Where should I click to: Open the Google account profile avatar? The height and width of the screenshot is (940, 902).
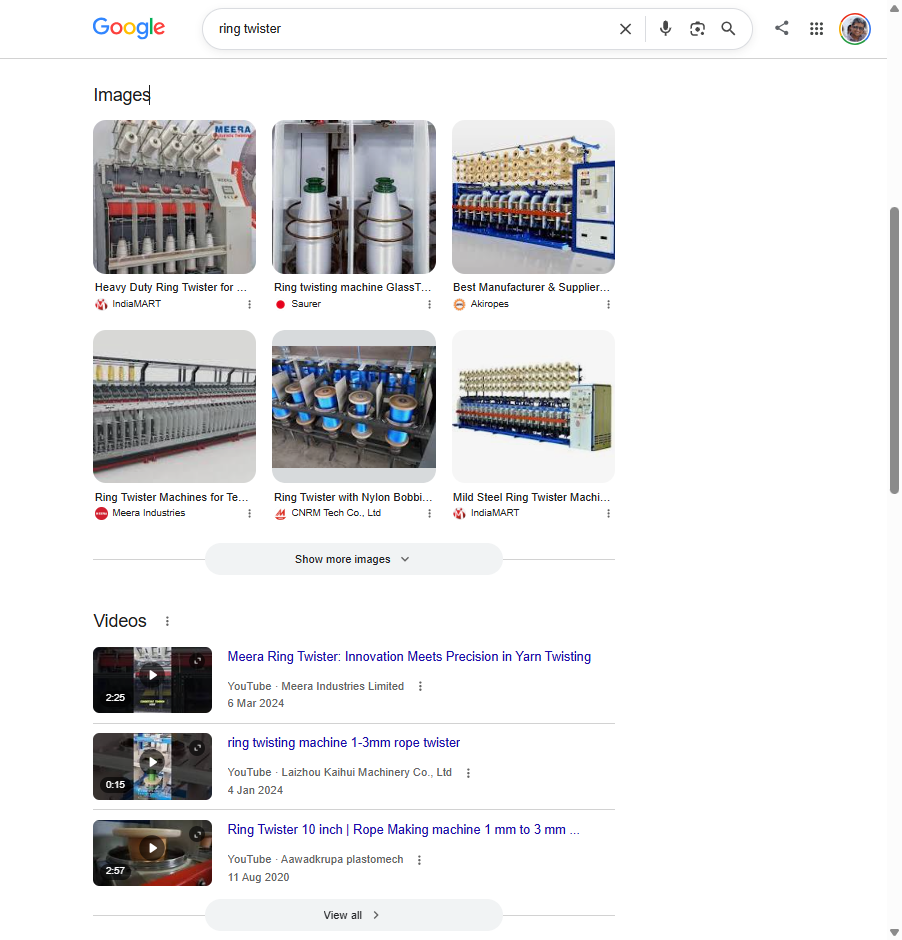[x=855, y=29]
